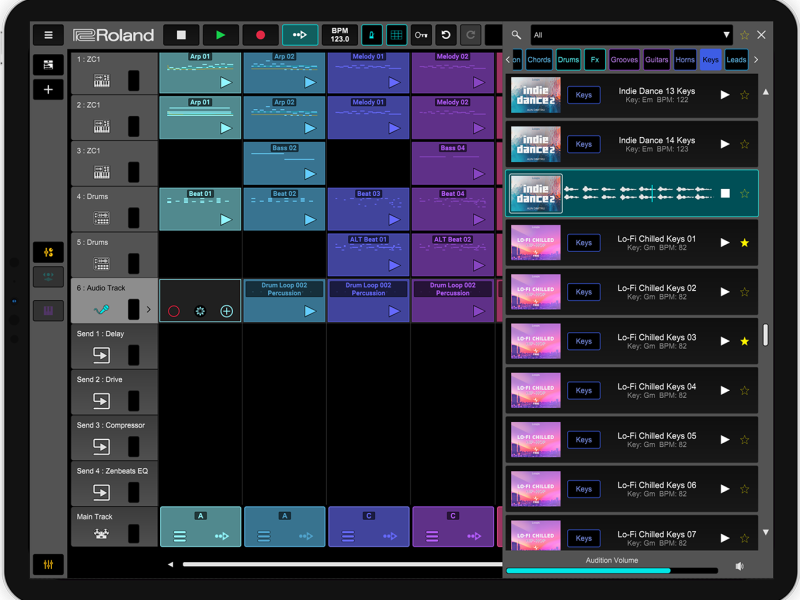Undo the last action
Image resolution: width=800 pixels, height=600 pixels.
click(446, 35)
